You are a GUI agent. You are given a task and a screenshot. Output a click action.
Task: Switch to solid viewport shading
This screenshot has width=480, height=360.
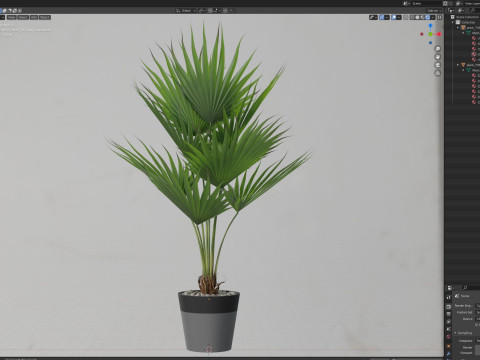click(417, 17)
